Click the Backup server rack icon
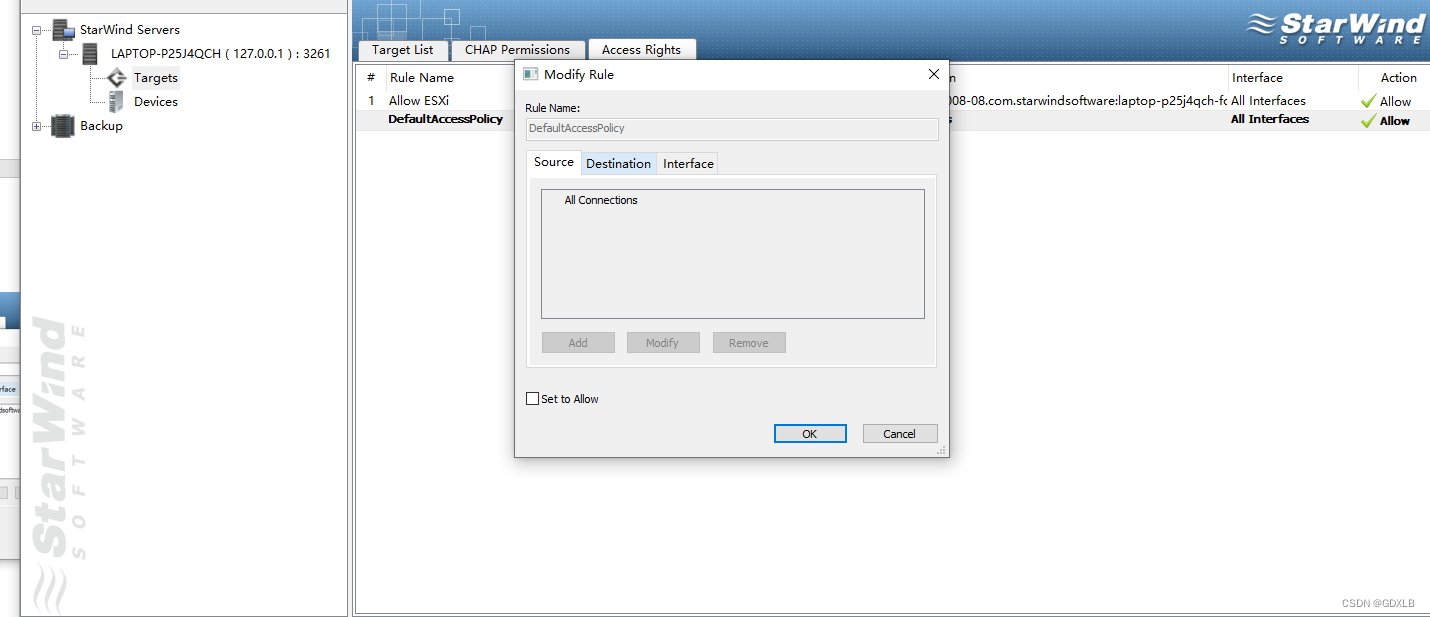 coord(63,125)
